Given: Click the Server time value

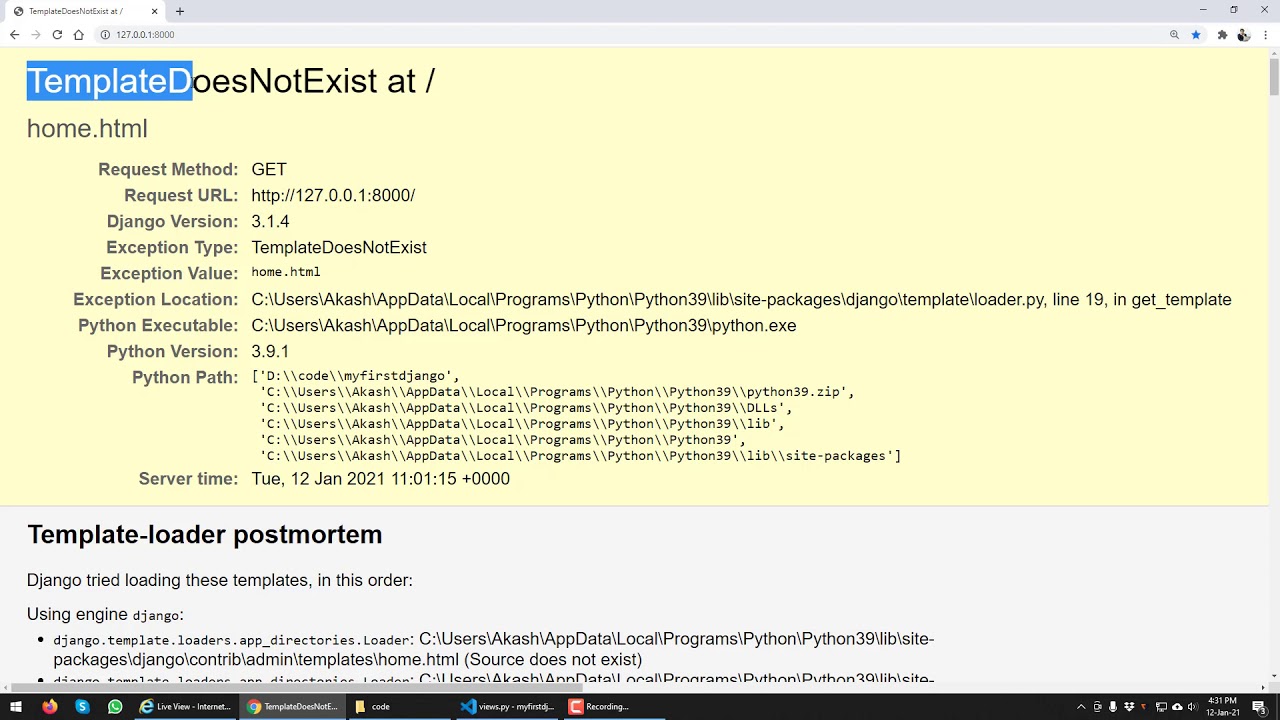Looking at the screenshot, I should [x=380, y=479].
